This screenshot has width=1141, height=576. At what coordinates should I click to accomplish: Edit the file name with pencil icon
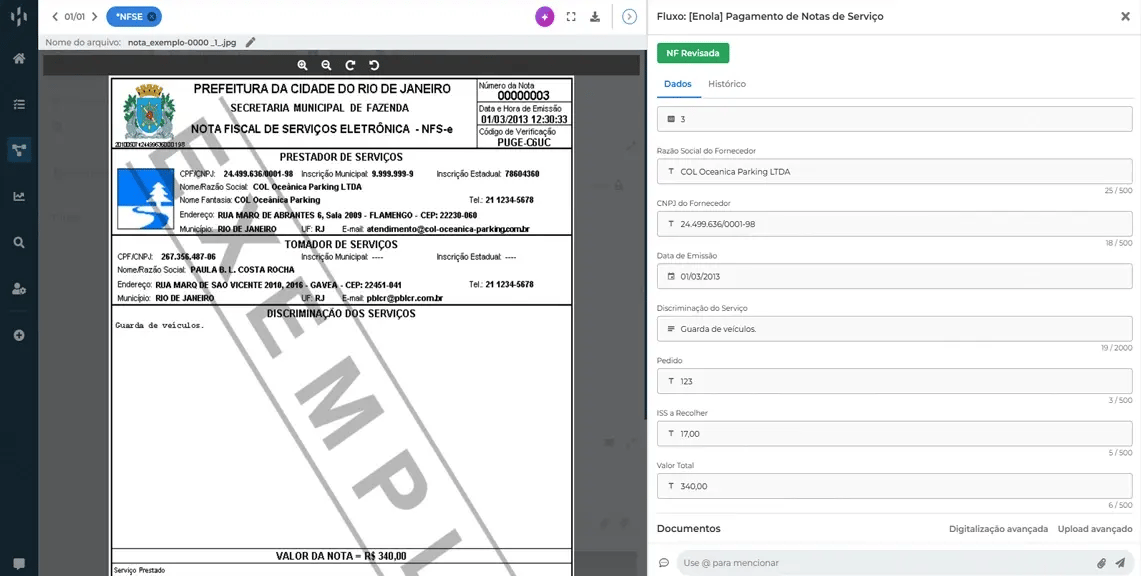(251, 42)
